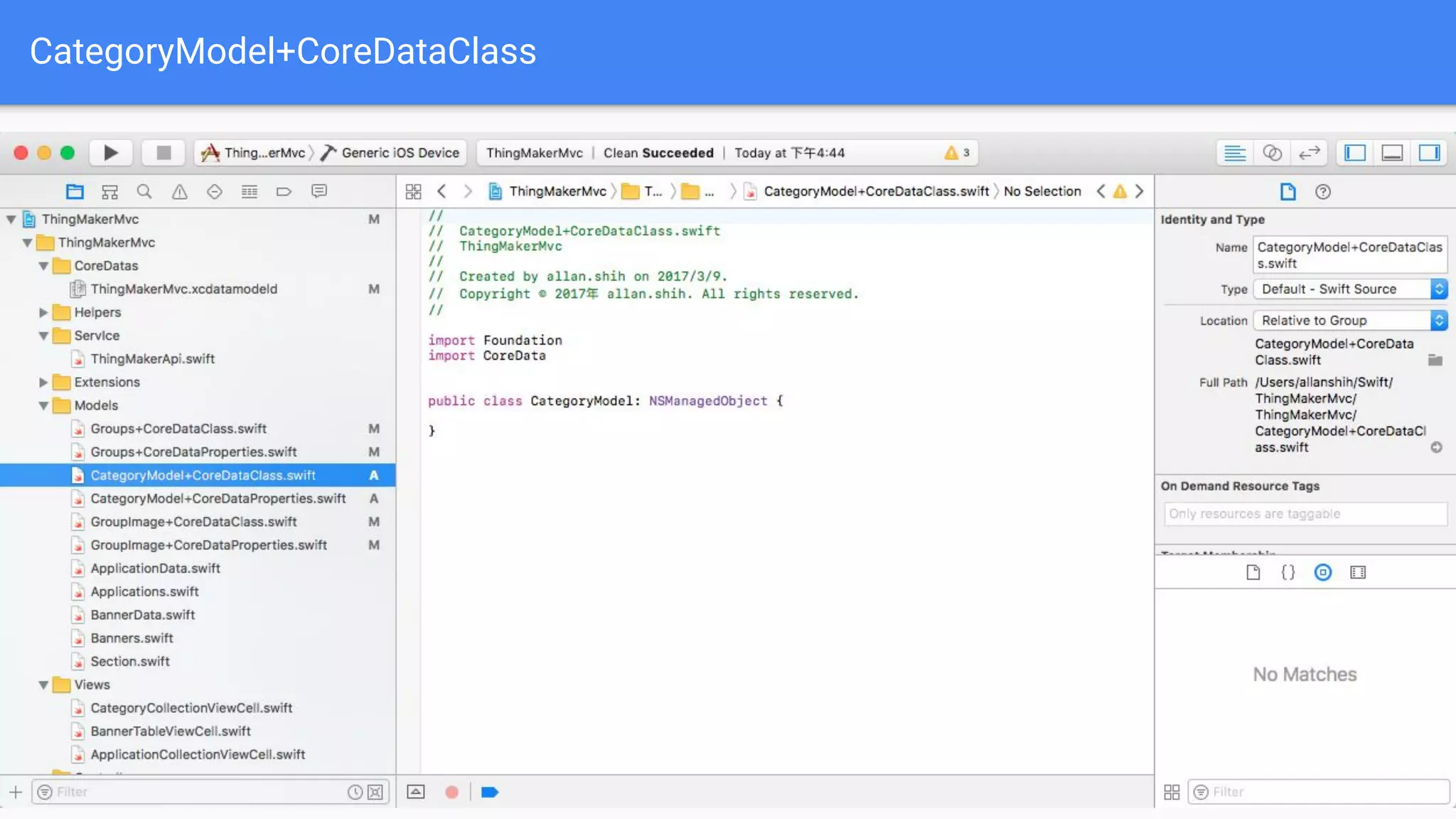Select the Object library icon
The width and height of the screenshot is (1456, 819).
(x=1322, y=572)
